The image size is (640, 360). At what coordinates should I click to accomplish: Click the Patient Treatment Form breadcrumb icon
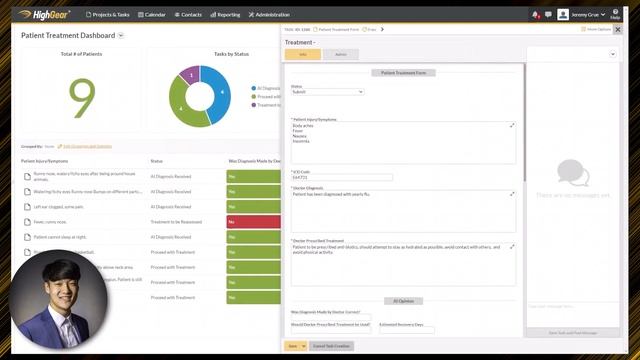tap(315, 29)
